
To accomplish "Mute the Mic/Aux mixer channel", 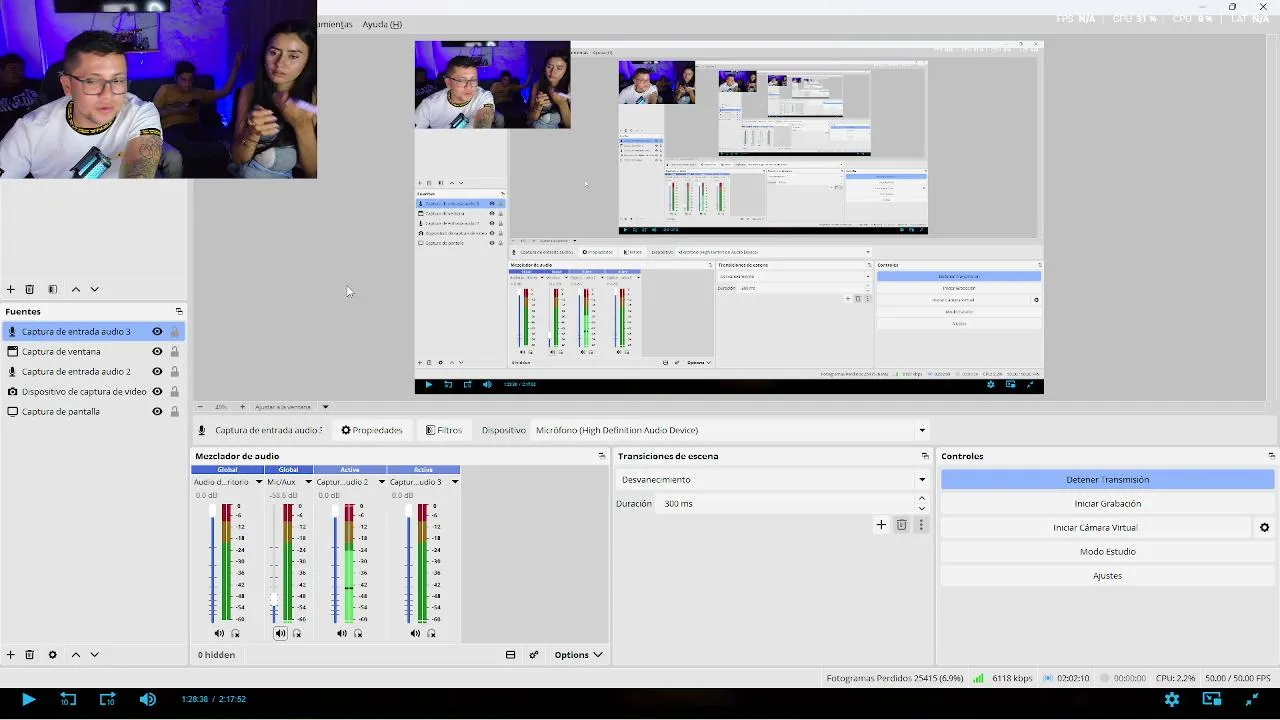I will pos(280,633).
